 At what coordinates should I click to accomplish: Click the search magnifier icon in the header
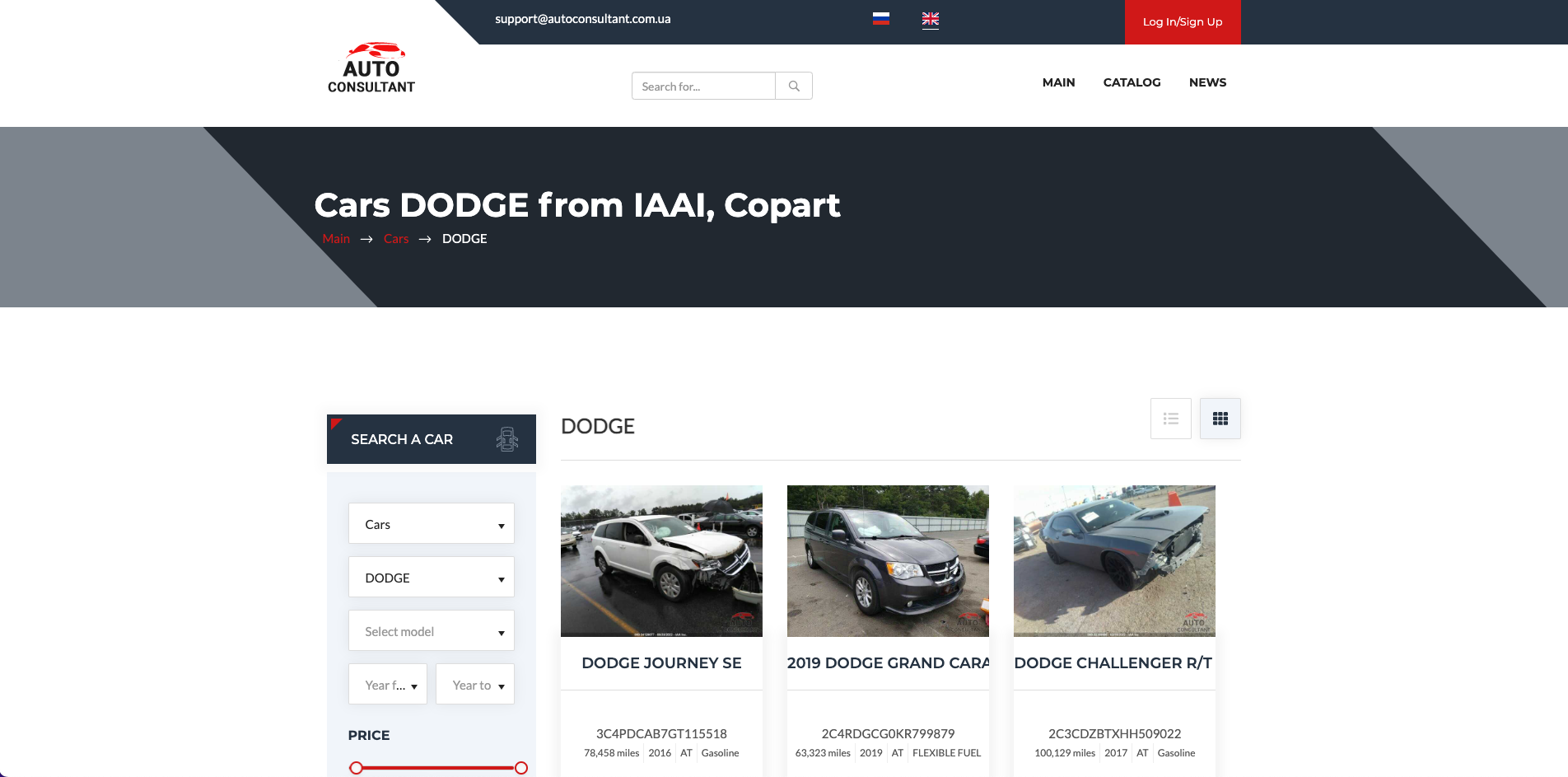793,86
